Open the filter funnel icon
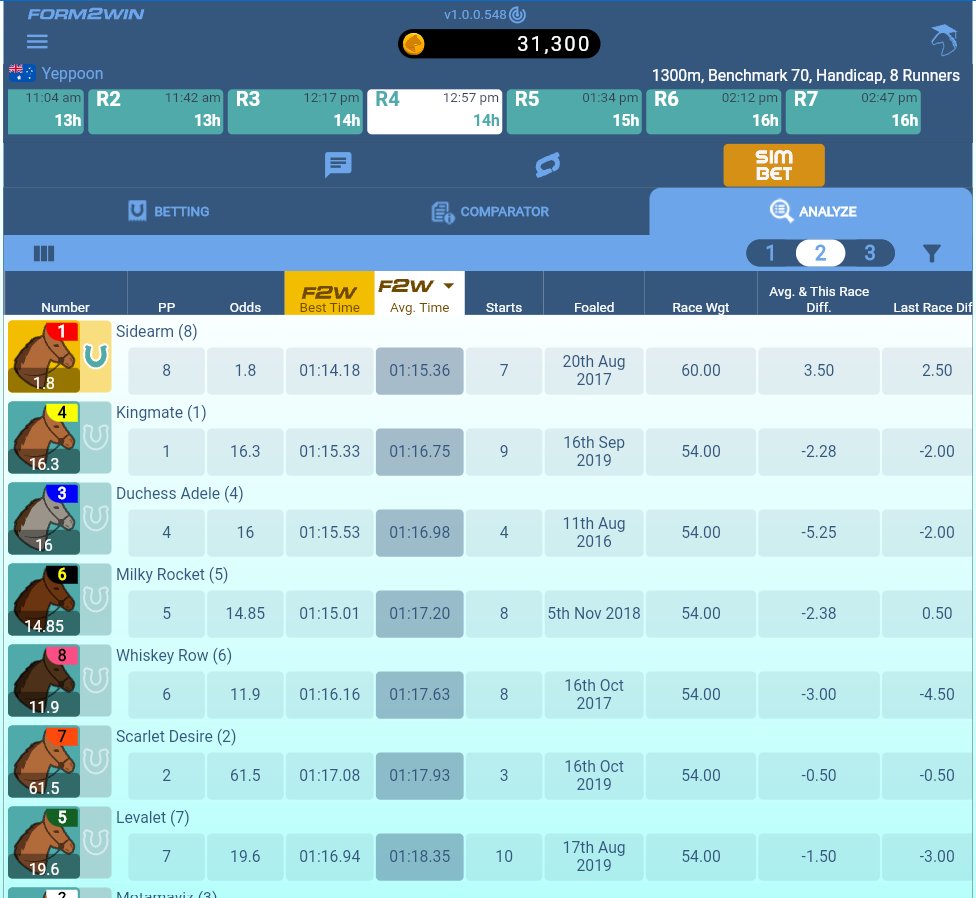This screenshot has height=898, width=976. [931, 253]
